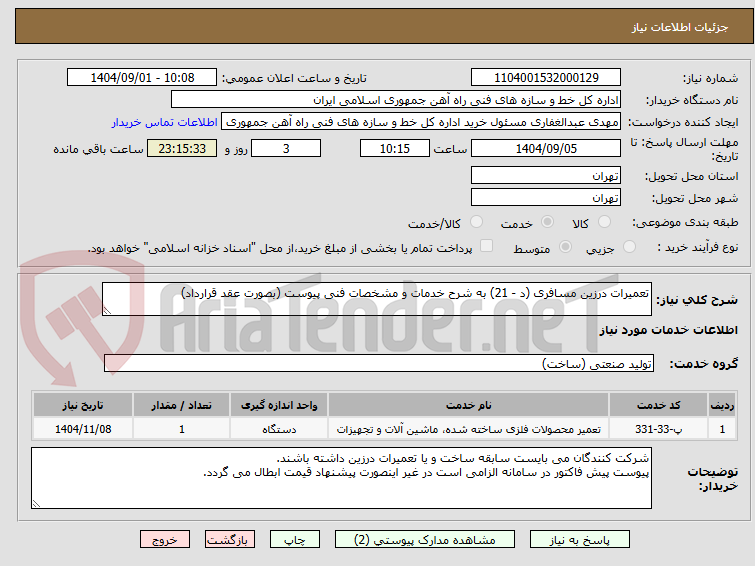
Task: Select the متوسط purchase type radio
Action: point(565,247)
